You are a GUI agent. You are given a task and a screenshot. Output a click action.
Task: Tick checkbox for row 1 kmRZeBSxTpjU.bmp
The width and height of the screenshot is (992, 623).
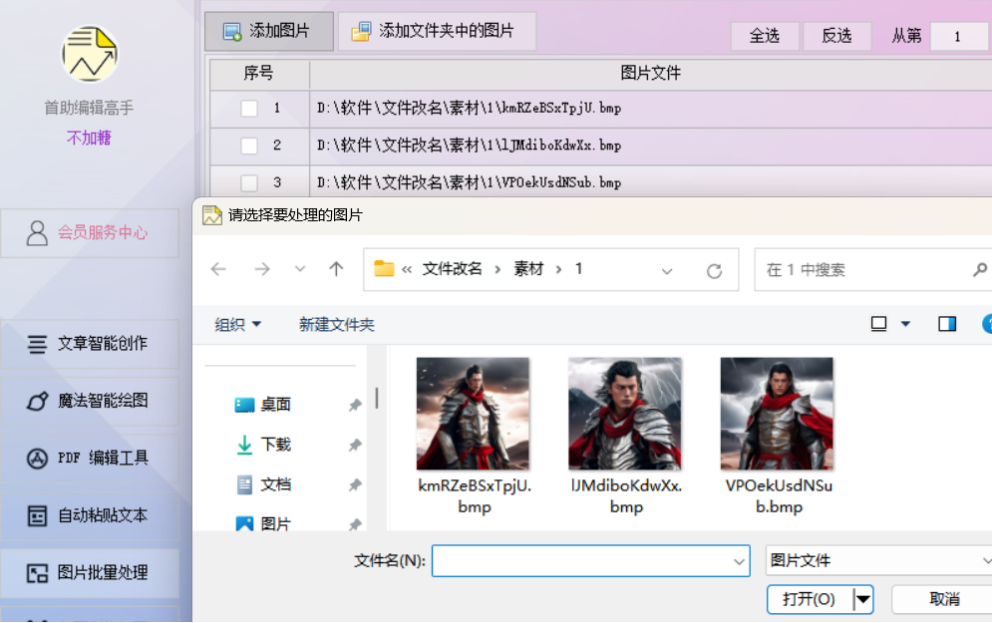pyautogui.click(x=249, y=109)
